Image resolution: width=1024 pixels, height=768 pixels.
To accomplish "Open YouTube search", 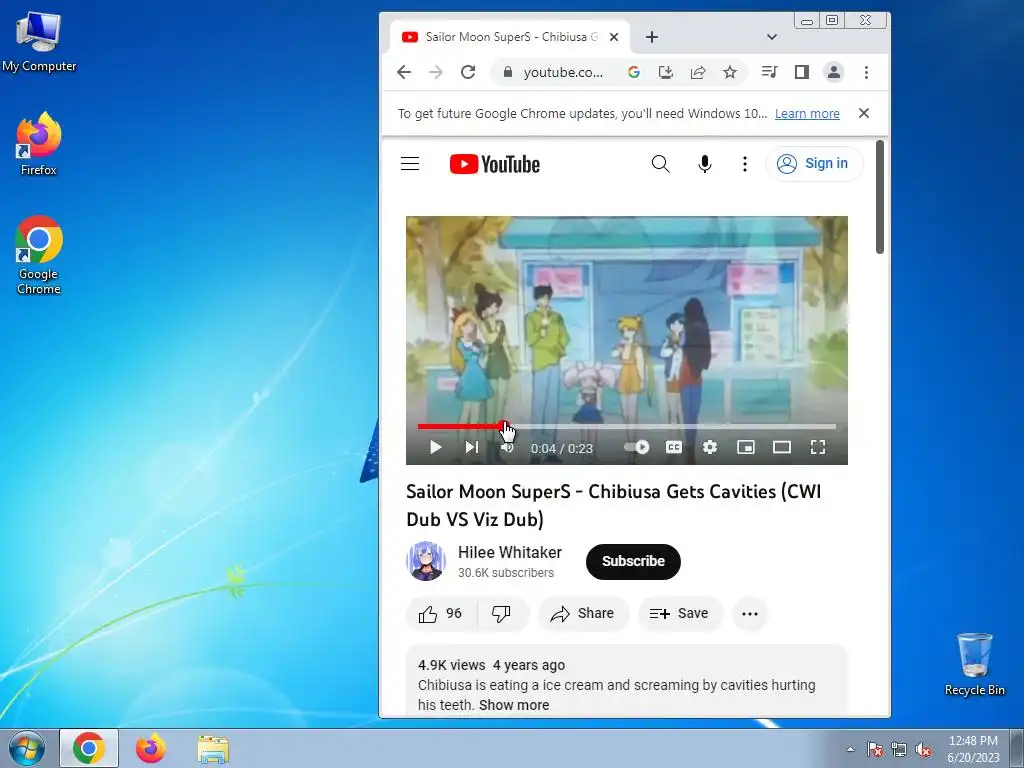I will pyautogui.click(x=660, y=164).
